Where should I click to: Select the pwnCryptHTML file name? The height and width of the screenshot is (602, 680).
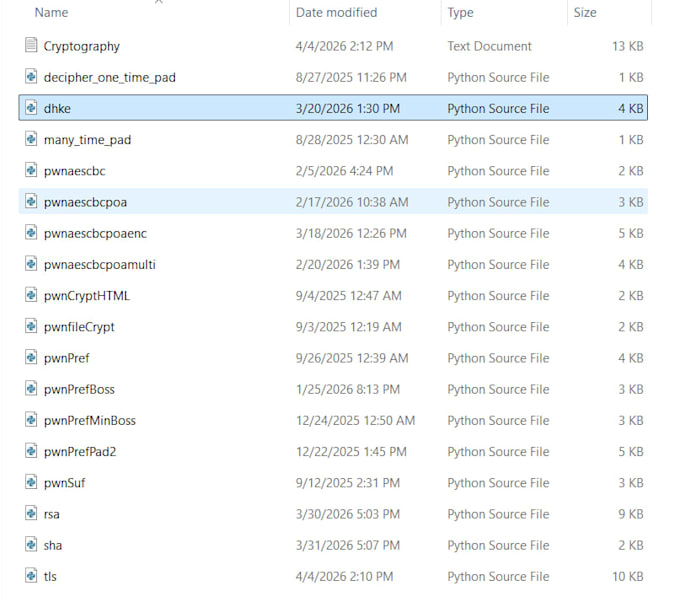coord(87,296)
